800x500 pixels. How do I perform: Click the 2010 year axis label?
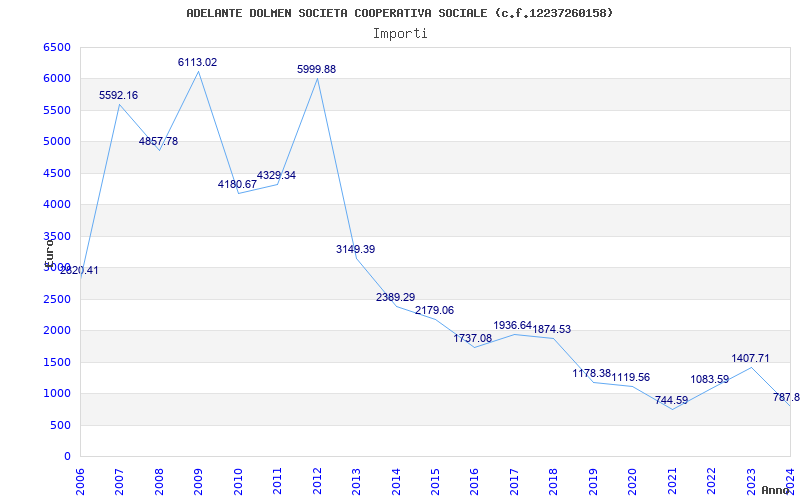(237, 482)
